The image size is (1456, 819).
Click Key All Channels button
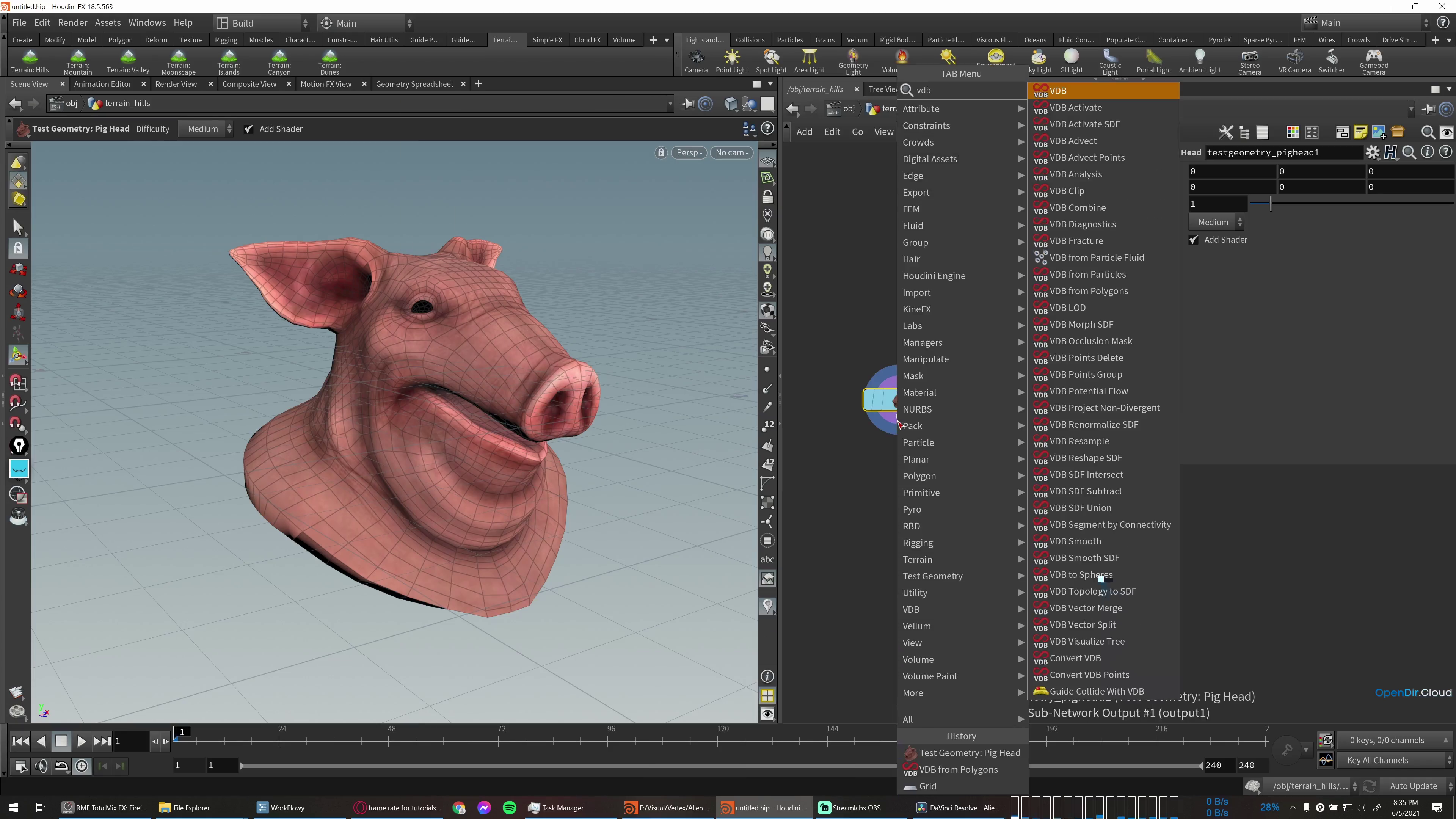click(x=1377, y=759)
